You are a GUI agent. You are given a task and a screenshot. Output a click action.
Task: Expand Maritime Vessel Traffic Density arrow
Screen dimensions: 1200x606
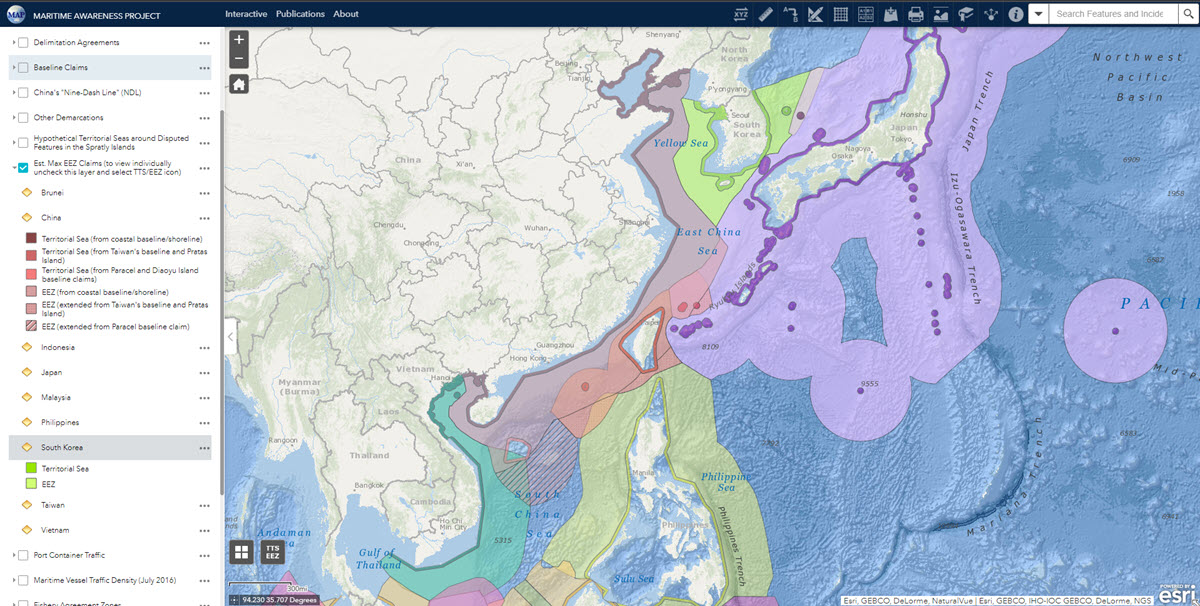pos(13,579)
